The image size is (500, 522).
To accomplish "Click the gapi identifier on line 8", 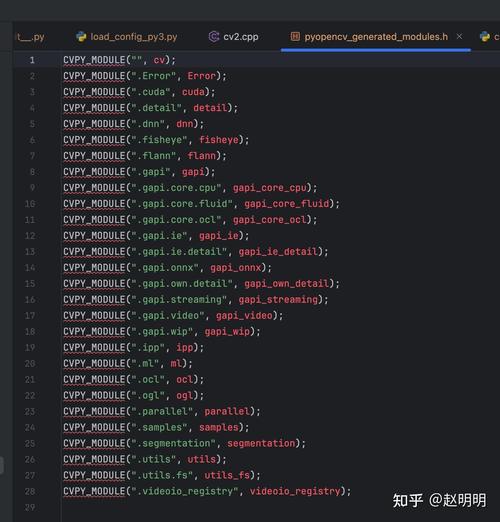I will [193, 172].
